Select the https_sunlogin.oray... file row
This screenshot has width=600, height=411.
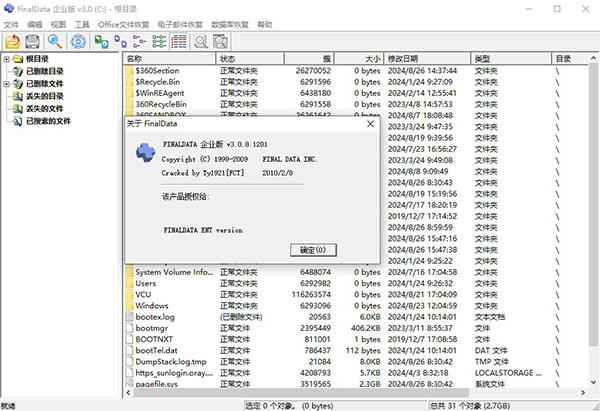(356, 373)
